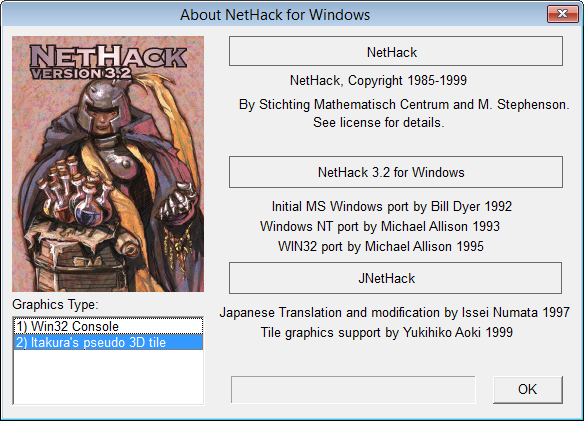Image resolution: width=584 pixels, height=421 pixels.
Task: Close the About NetHack window
Action: (562, 14)
